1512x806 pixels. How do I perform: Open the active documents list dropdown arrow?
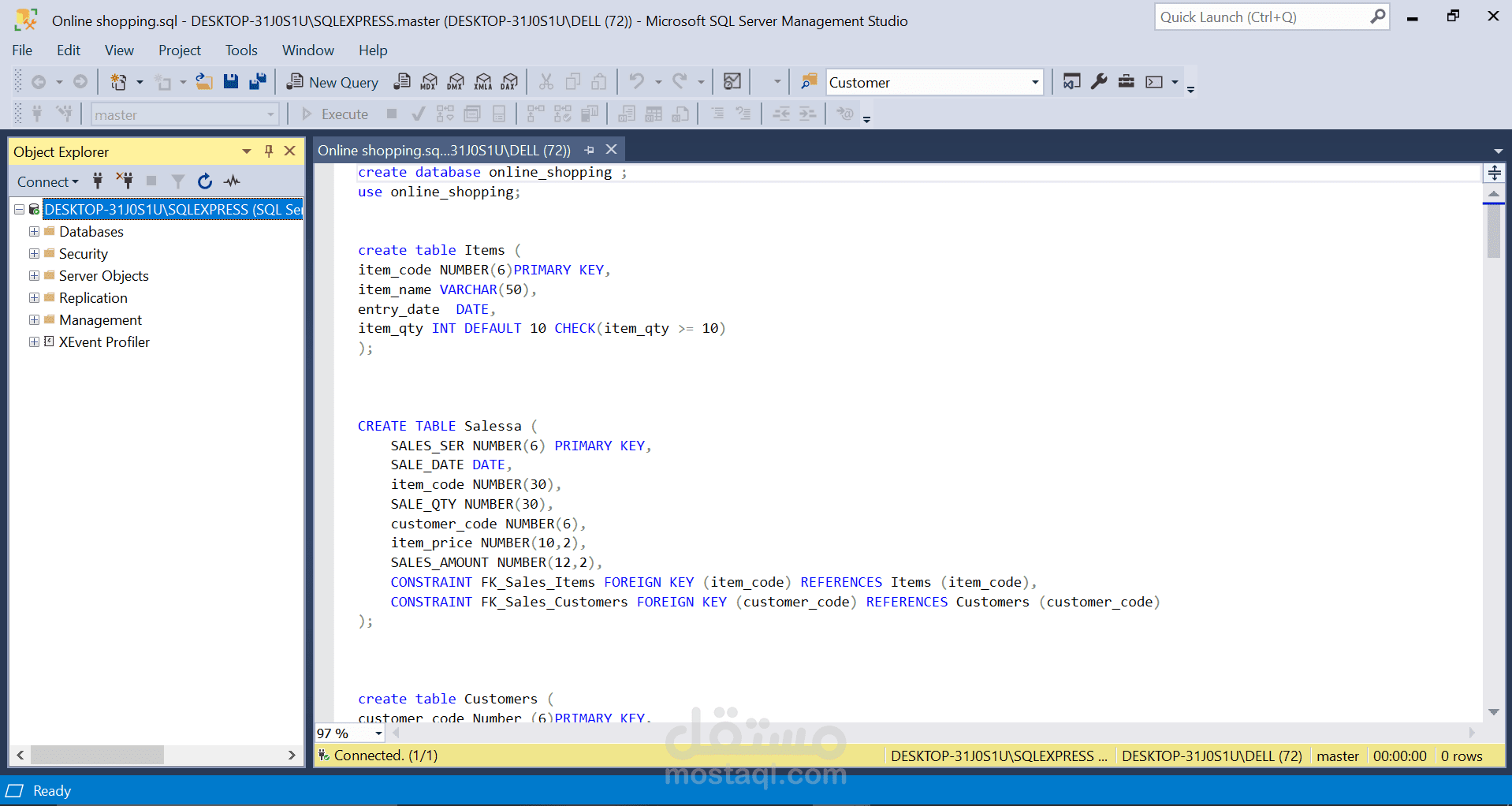coord(1498,151)
